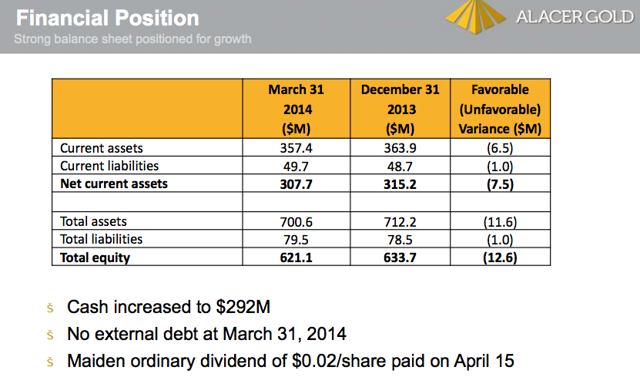The width and height of the screenshot is (640, 384).
Task: Select the Current assets row label
Action: (x=102, y=148)
